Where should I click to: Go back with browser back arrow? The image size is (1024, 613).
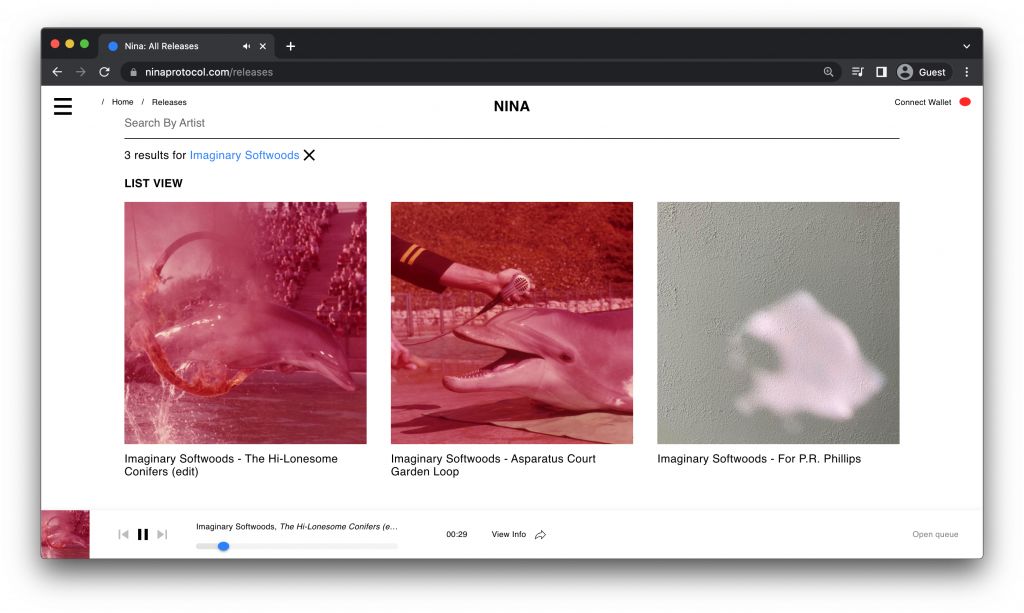click(x=57, y=72)
